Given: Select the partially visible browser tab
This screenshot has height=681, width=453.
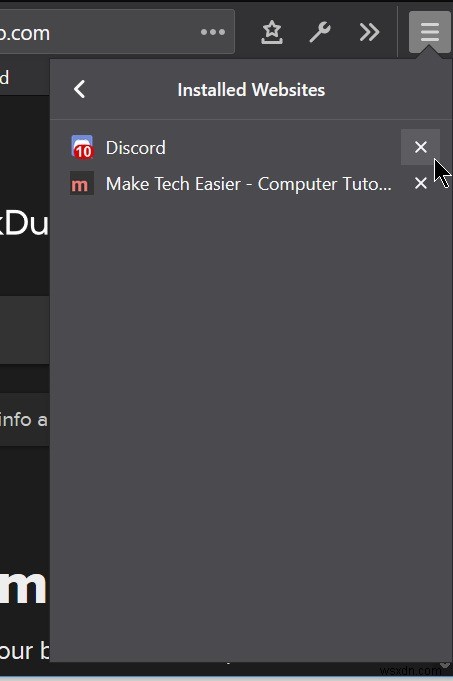Looking at the screenshot, I should tap(24, 78).
